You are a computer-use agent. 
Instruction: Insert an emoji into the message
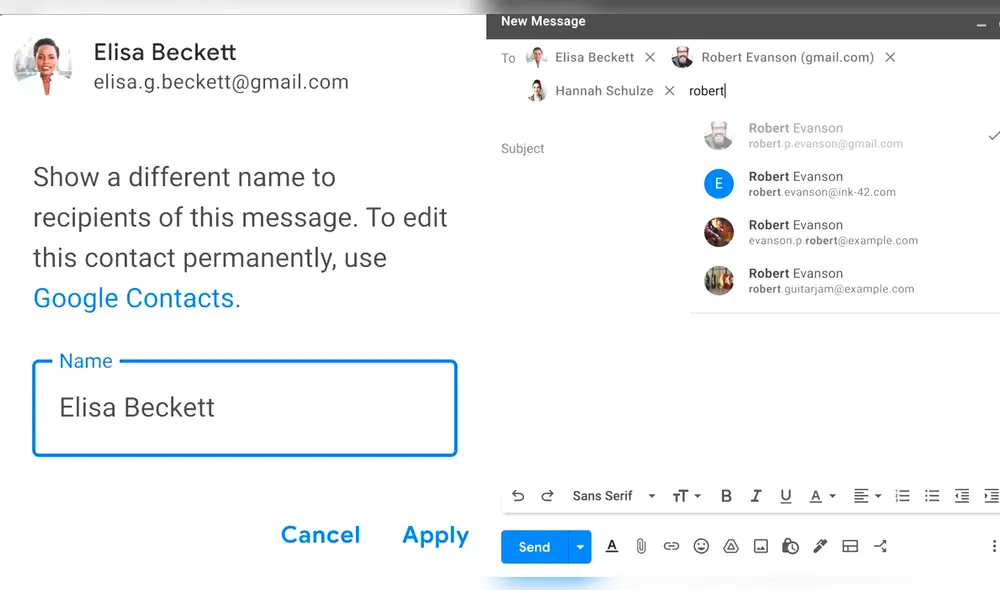click(701, 546)
